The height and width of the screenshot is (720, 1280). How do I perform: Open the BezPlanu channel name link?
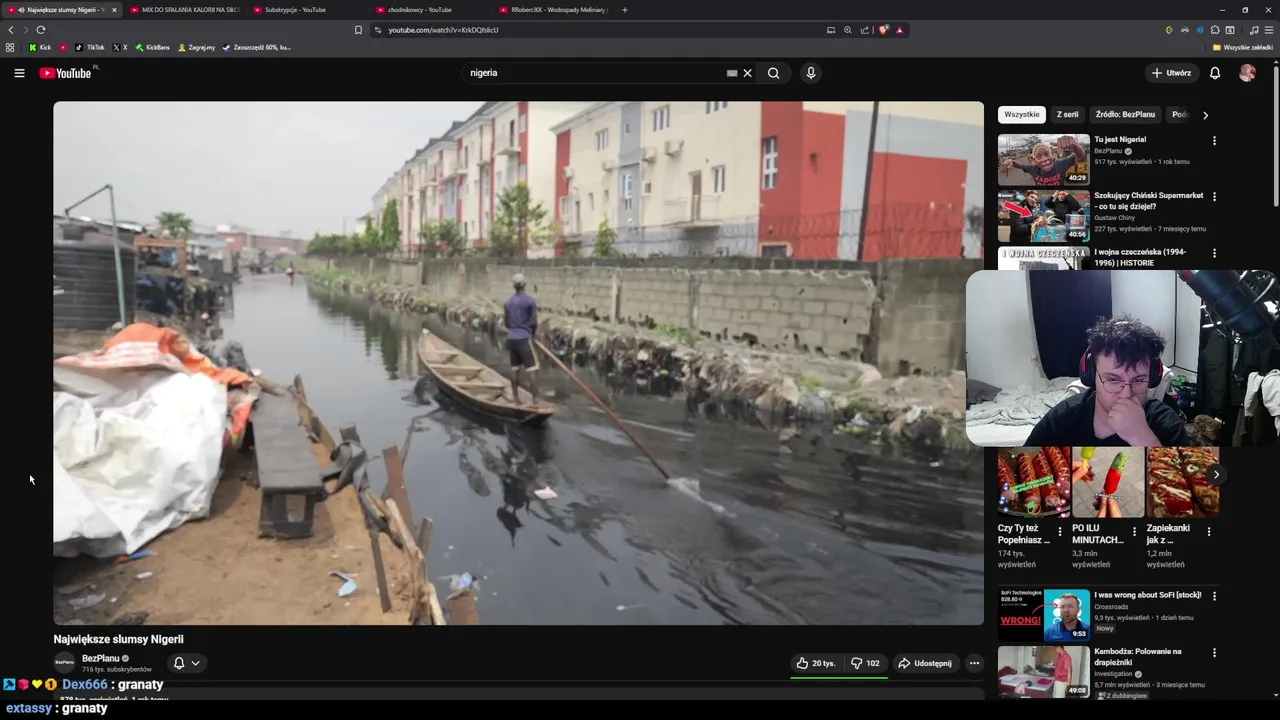(100, 658)
